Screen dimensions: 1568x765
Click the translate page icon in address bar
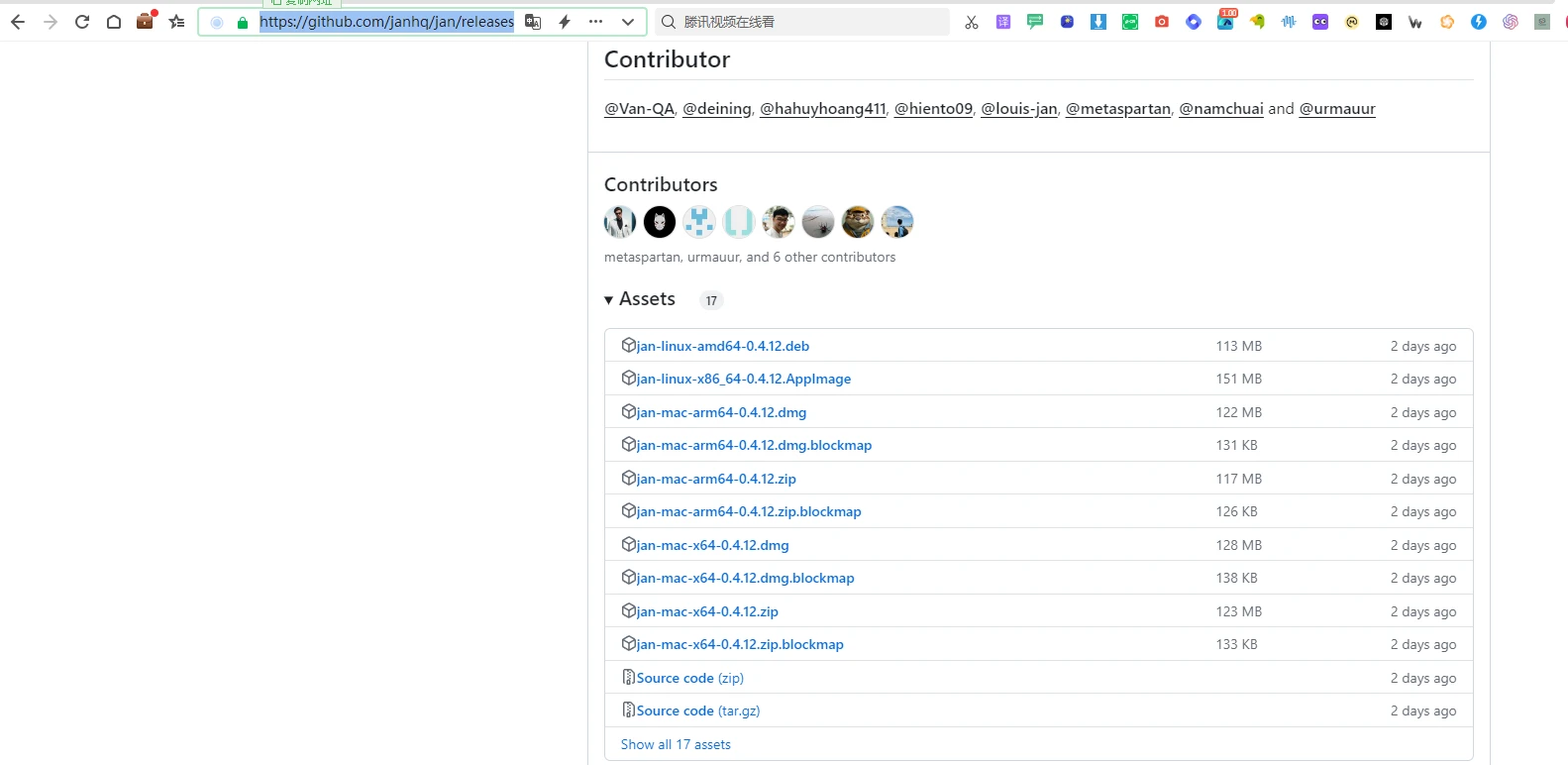pyautogui.click(x=533, y=22)
